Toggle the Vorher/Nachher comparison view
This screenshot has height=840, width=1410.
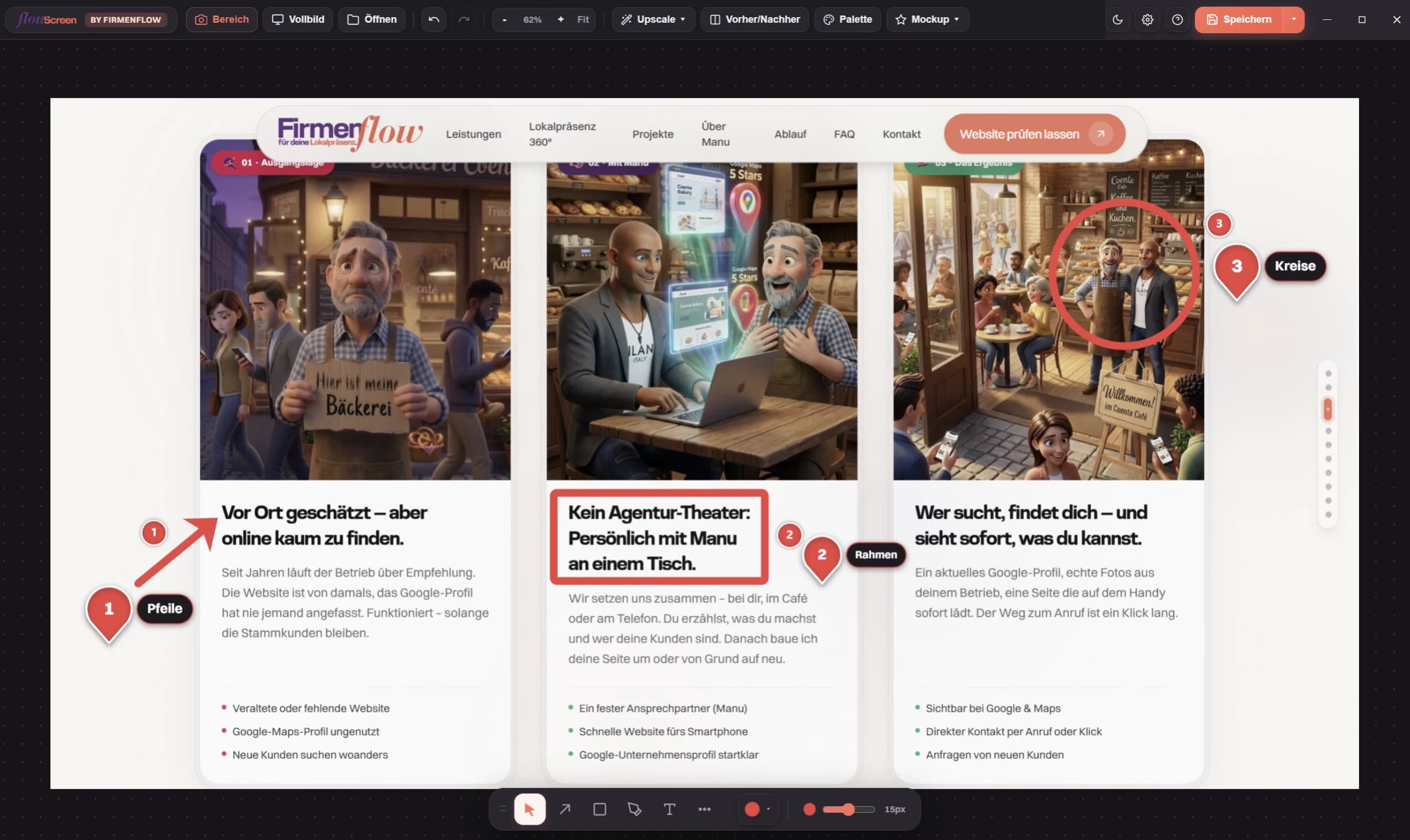tap(755, 19)
